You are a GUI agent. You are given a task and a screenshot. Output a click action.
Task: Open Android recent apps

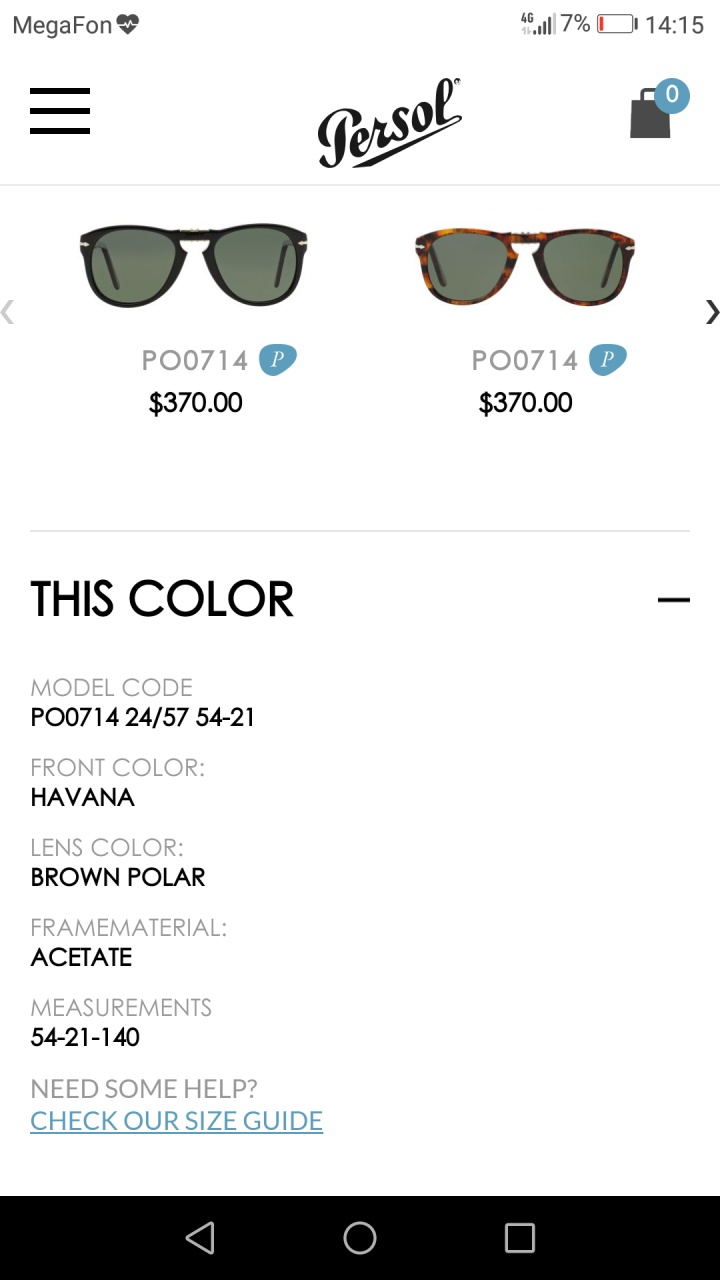click(520, 1238)
